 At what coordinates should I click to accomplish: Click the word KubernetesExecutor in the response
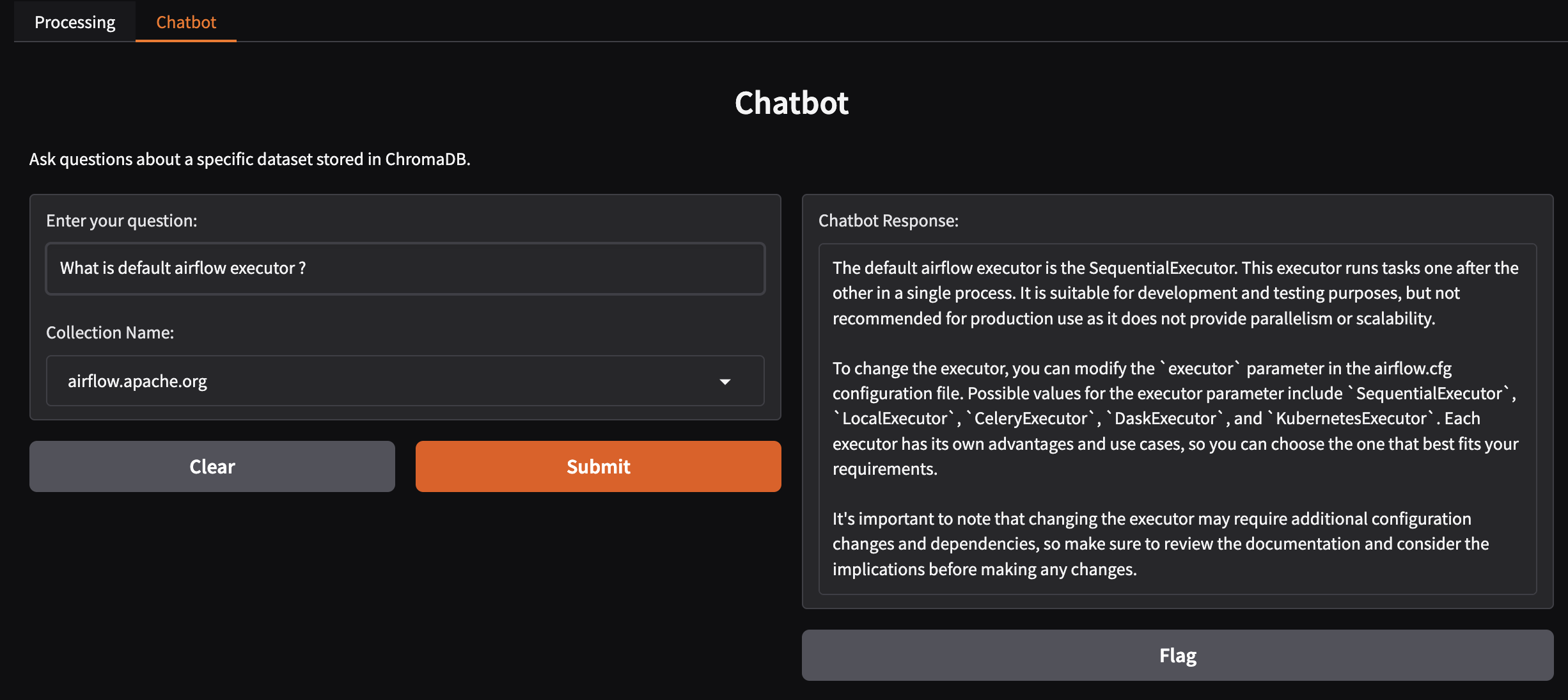pos(1351,418)
